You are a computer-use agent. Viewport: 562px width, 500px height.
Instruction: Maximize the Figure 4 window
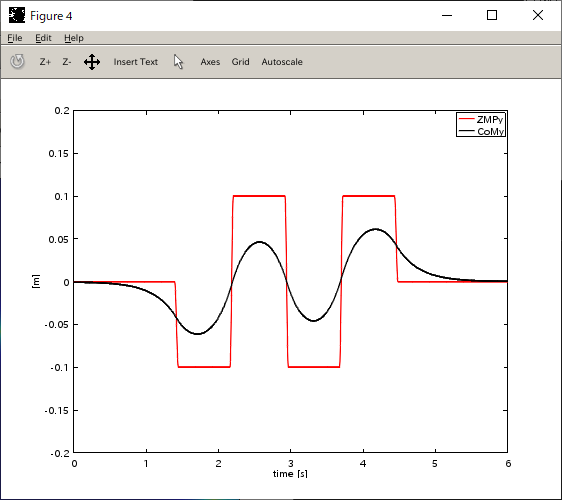[x=492, y=15]
